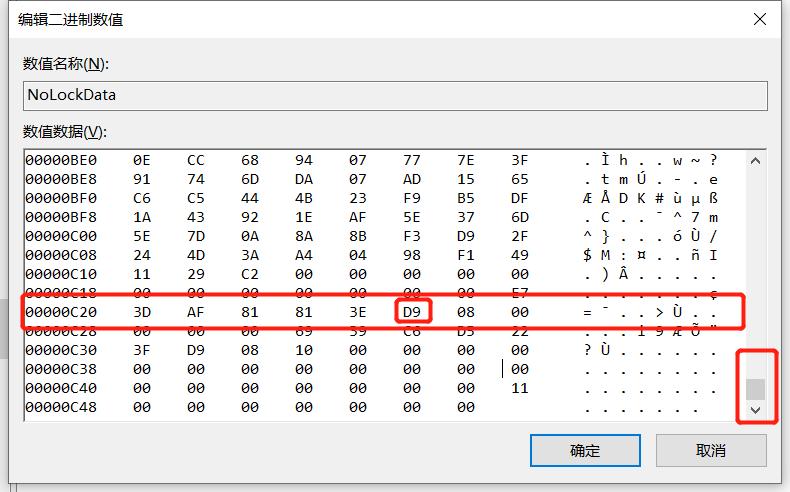Viewport: 790px width, 492px height.
Task: Select byte A4 in row 00000C08
Action: pos(304,255)
